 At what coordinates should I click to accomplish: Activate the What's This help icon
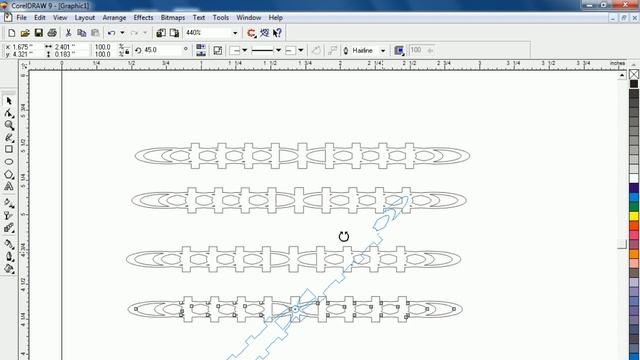(278, 33)
